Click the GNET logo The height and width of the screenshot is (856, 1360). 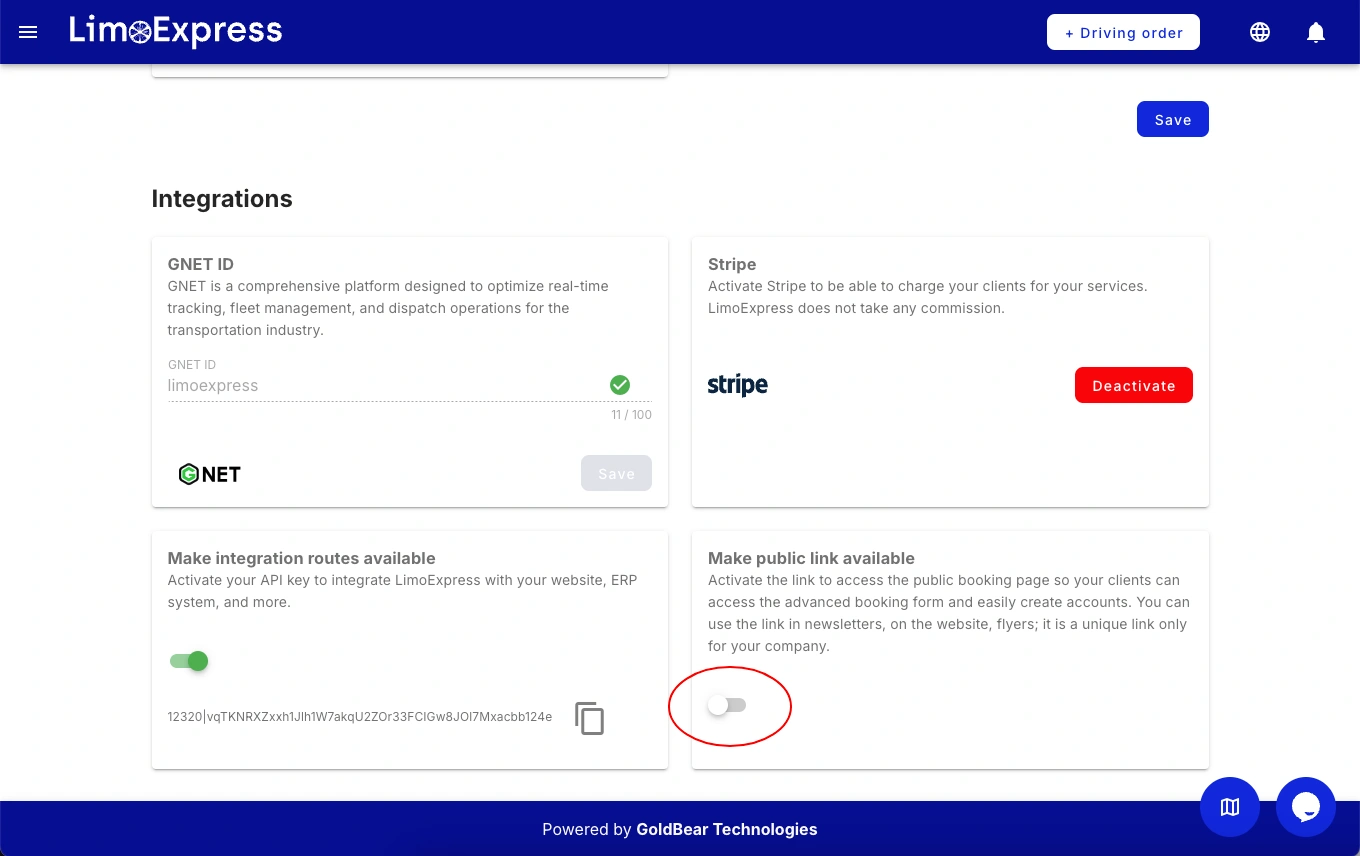(210, 474)
